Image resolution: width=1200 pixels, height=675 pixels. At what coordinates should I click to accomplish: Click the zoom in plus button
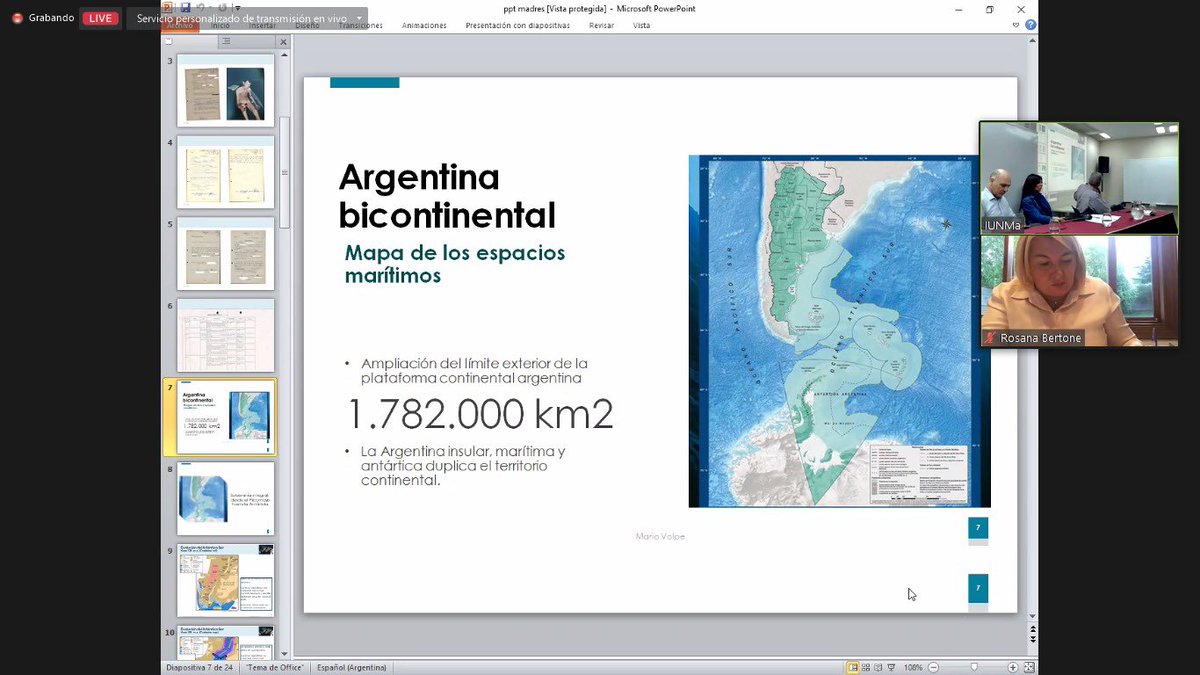tap(1012, 667)
